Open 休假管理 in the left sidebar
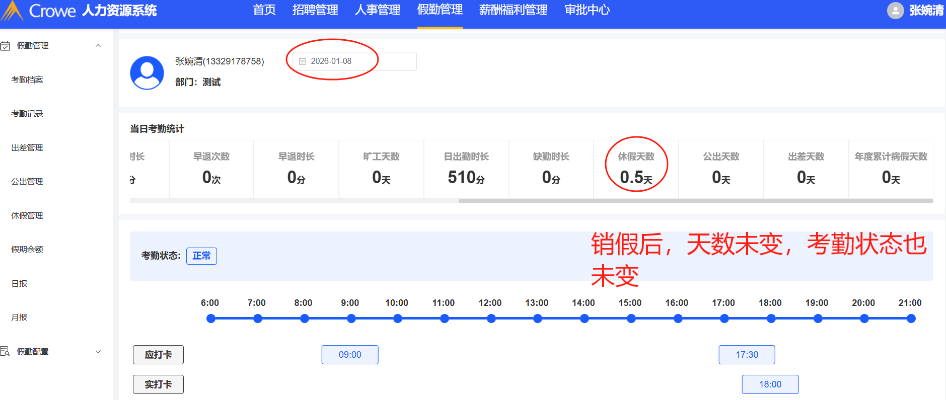The width and height of the screenshot is (946, 400). (27, 216)
